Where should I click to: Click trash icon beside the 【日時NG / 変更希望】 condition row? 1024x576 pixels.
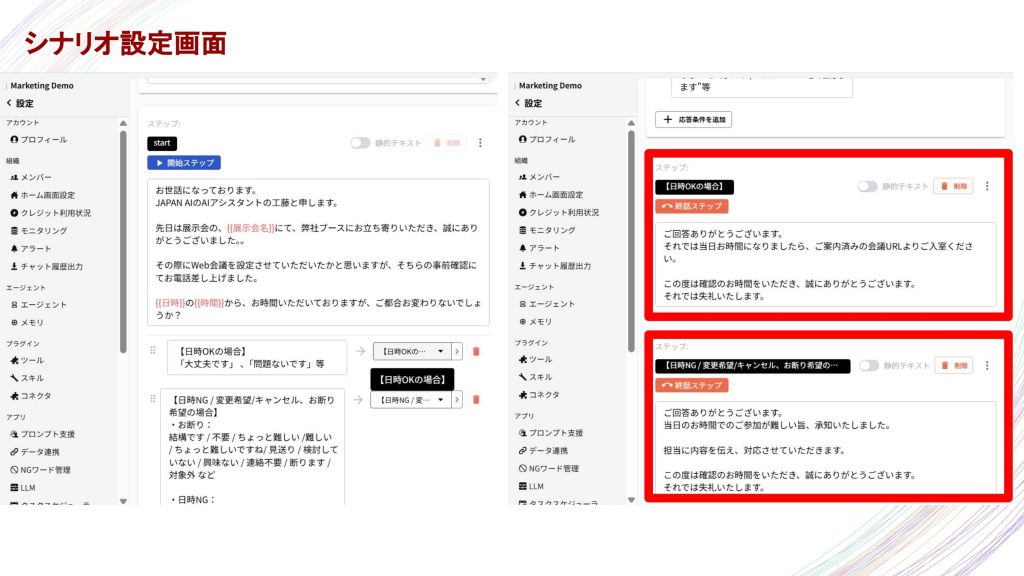pos(475,399)
